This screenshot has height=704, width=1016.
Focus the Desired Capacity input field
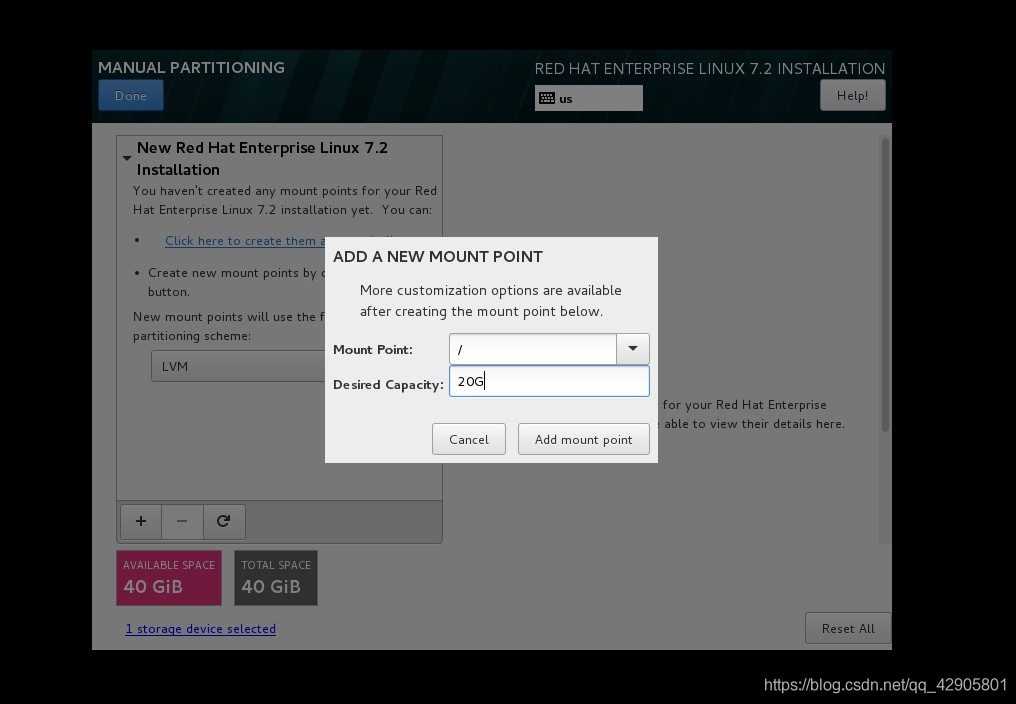[549, 381]
